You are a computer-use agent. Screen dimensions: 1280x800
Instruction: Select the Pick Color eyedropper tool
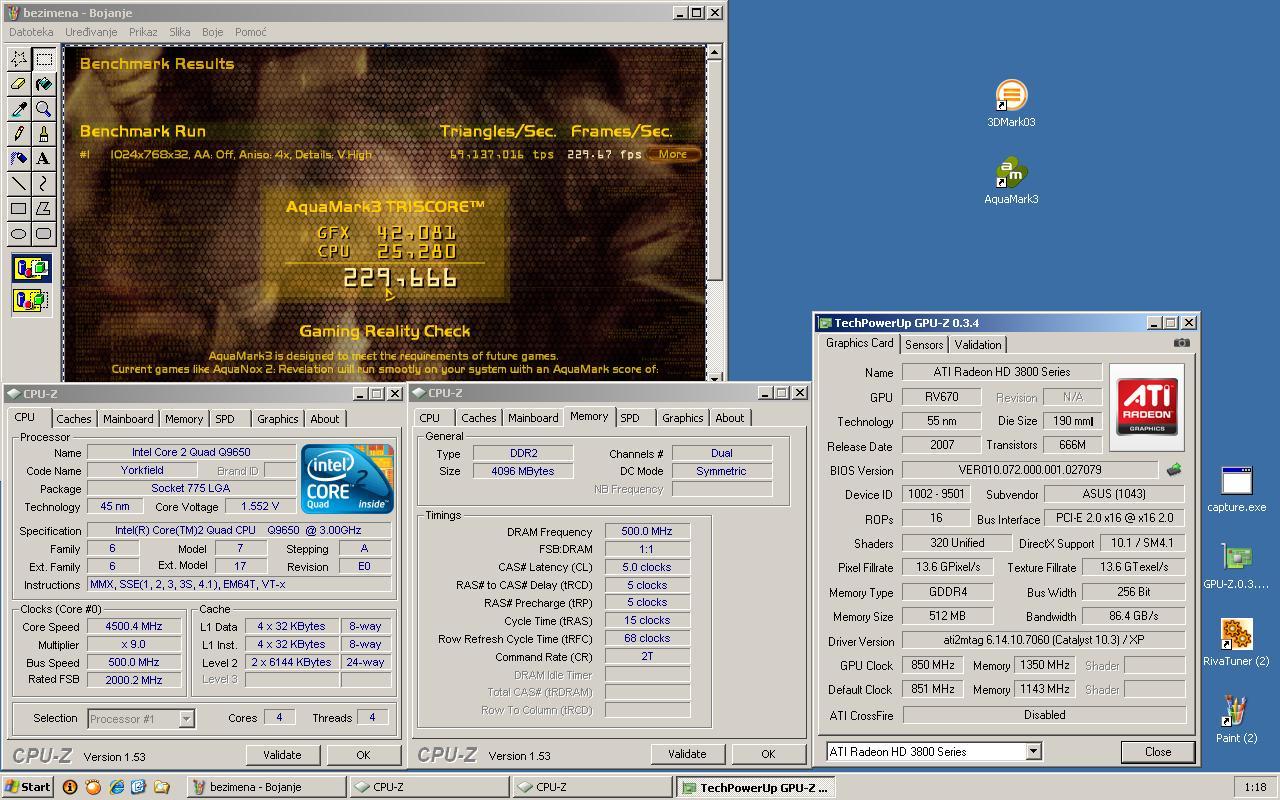[19, 109]
